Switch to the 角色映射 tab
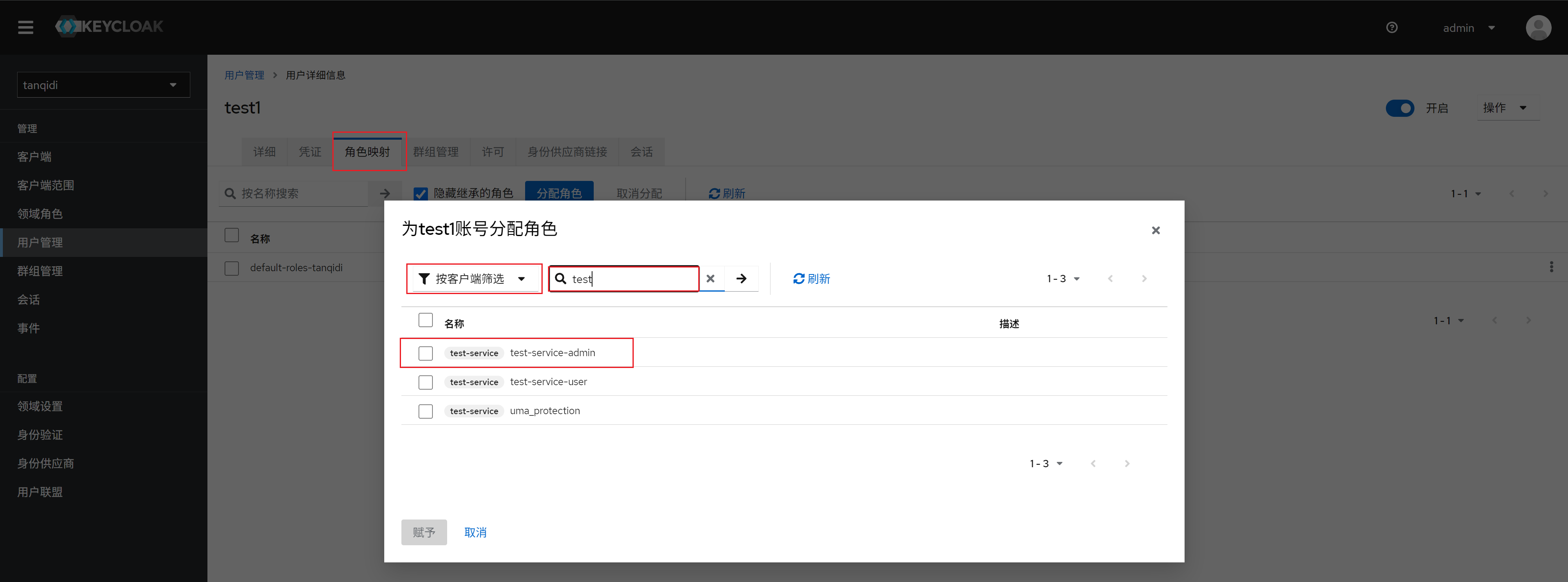1568x582 pixels. click(367, 152)
